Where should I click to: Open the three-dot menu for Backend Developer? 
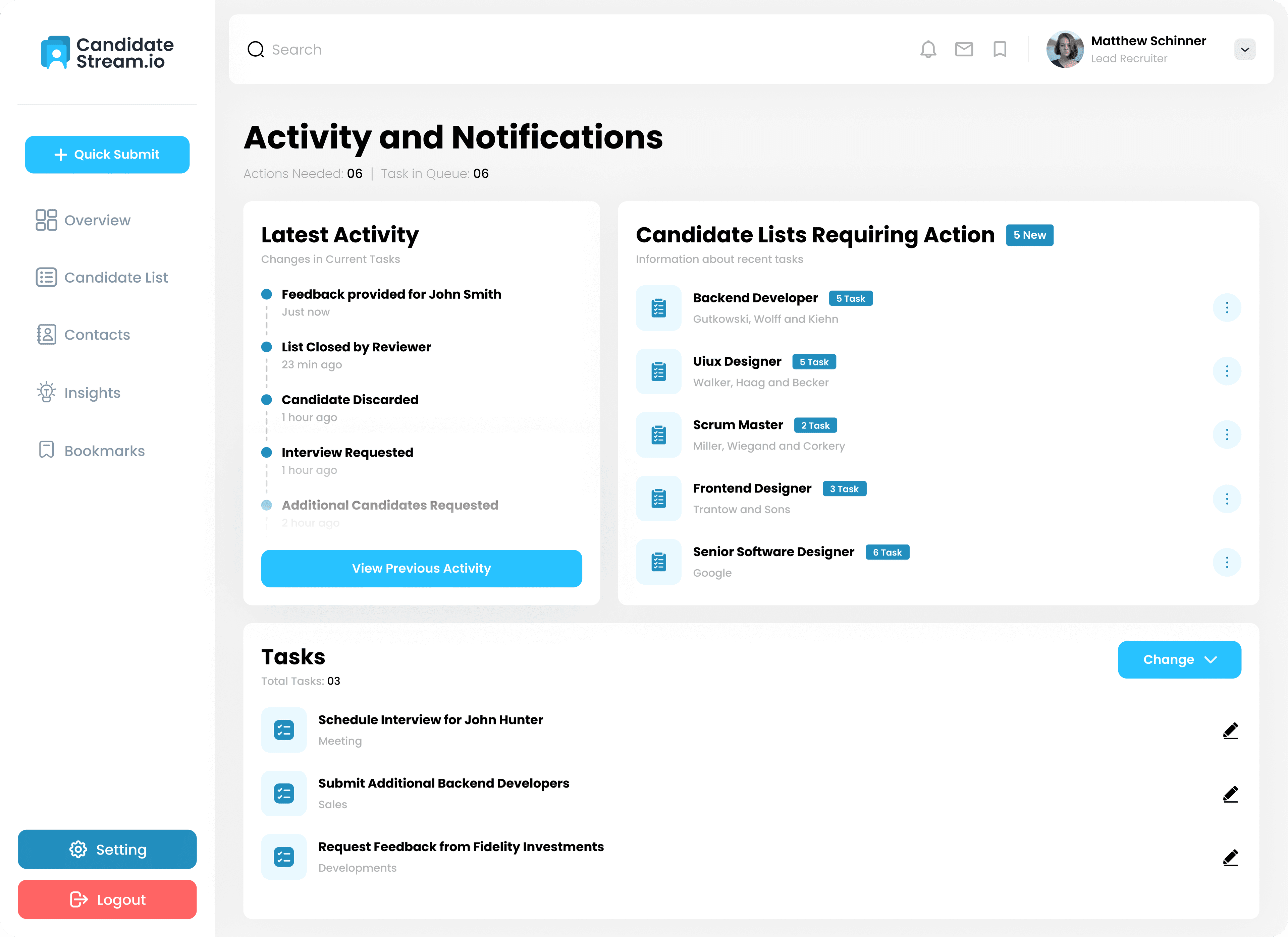(x=1227, y=308)
